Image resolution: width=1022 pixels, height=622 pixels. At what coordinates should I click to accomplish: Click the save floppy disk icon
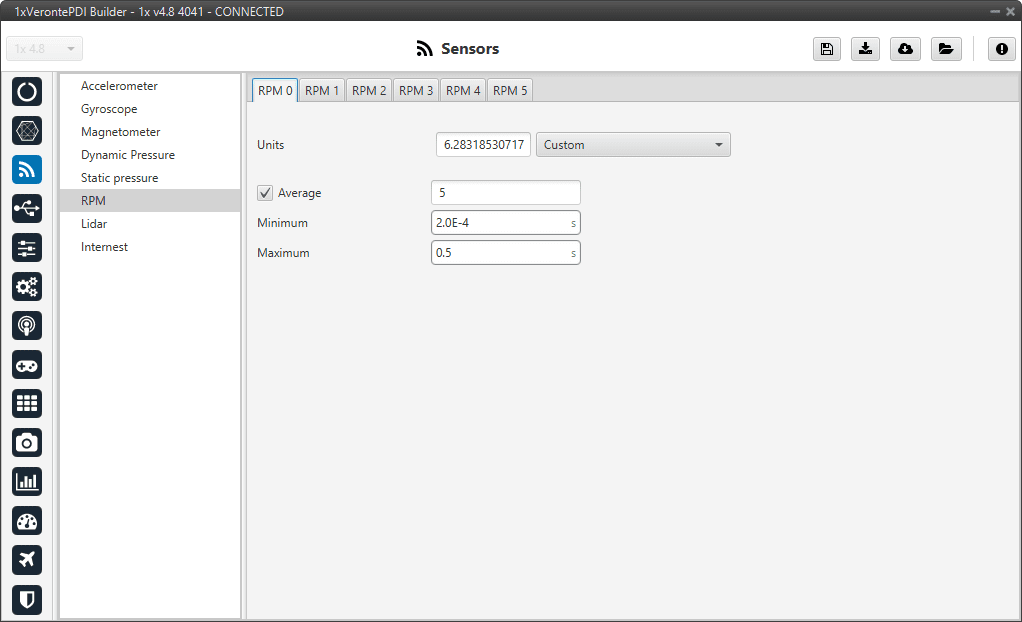coord(827,49)
